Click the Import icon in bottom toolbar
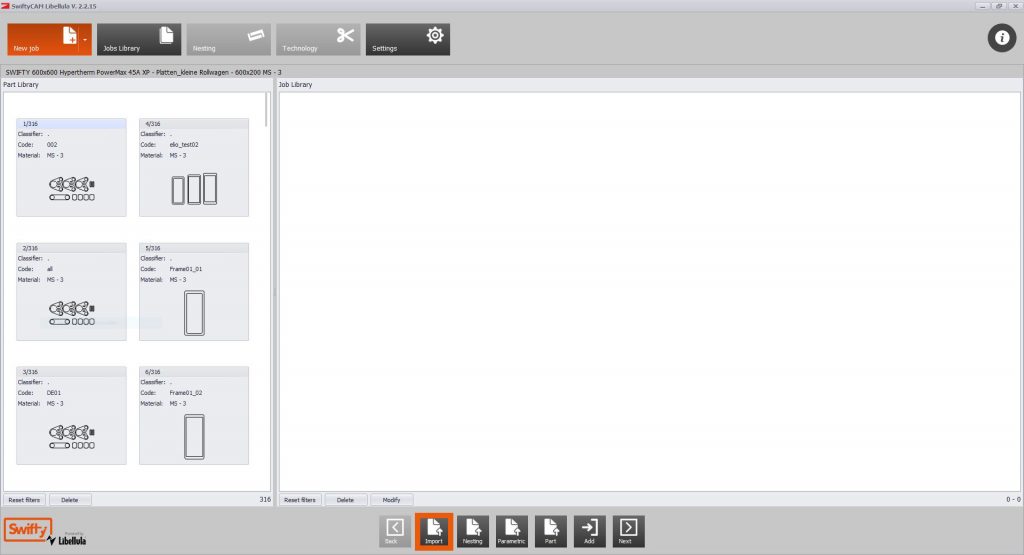The width and height of the screenshot is (1024, 555). [434, 531]
